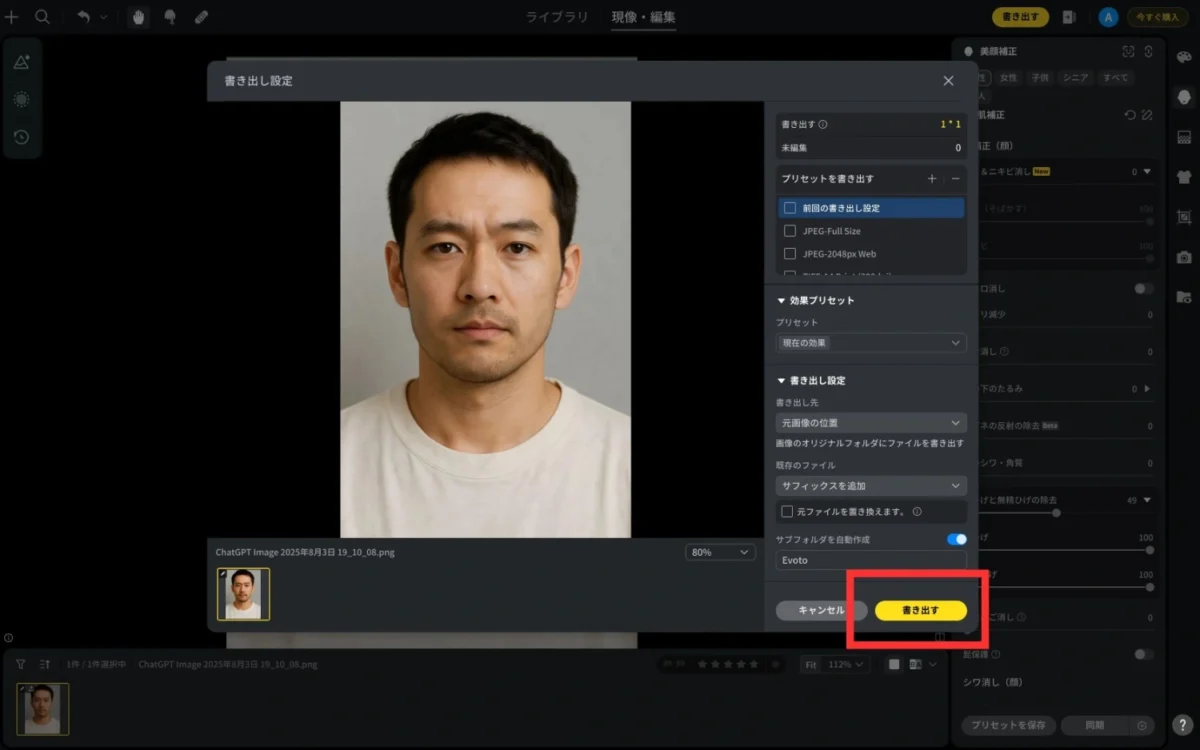Click the 書き出す button in the top bar
Image resolution: width=1200 pixels, height=750 pixels.
1020,17
